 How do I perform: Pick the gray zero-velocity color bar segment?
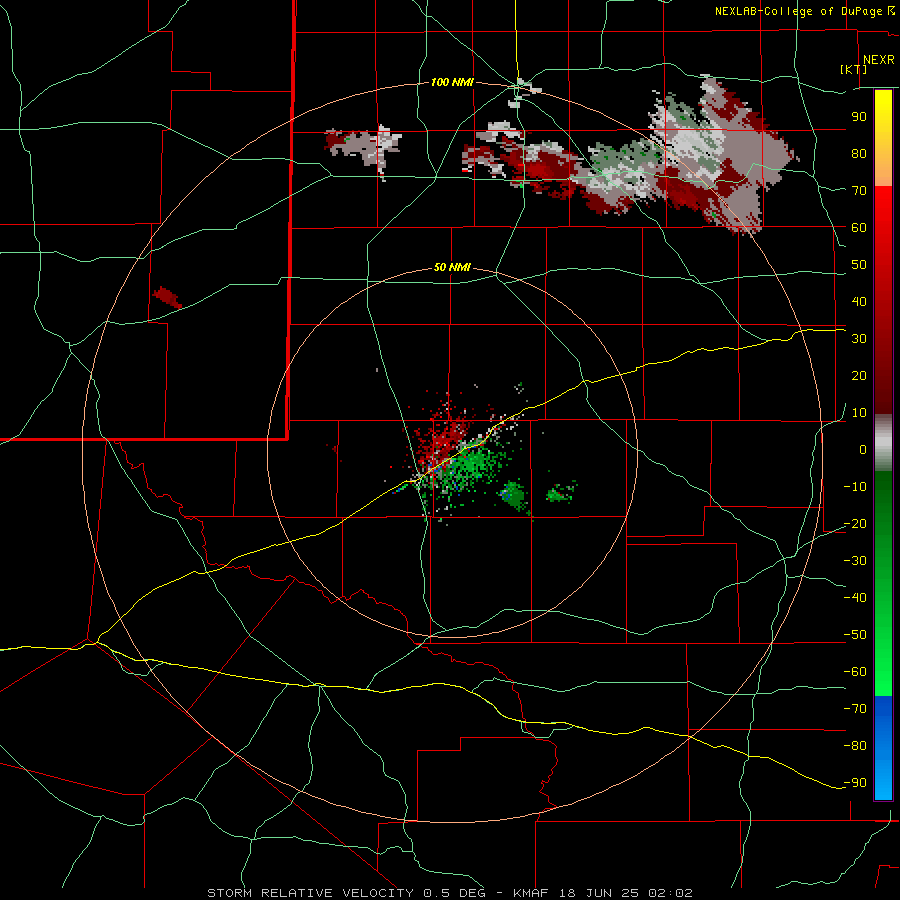(883, 443)
